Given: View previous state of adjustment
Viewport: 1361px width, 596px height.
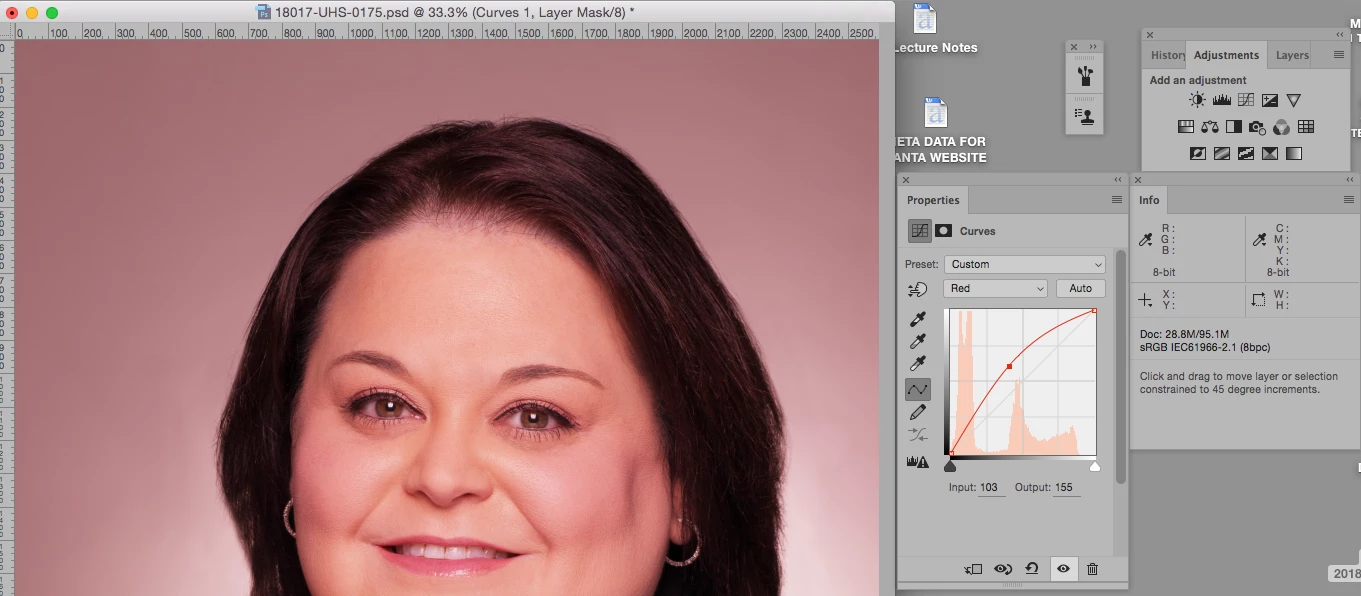Looking at the screenshot, I should (x=1003, y=569).
